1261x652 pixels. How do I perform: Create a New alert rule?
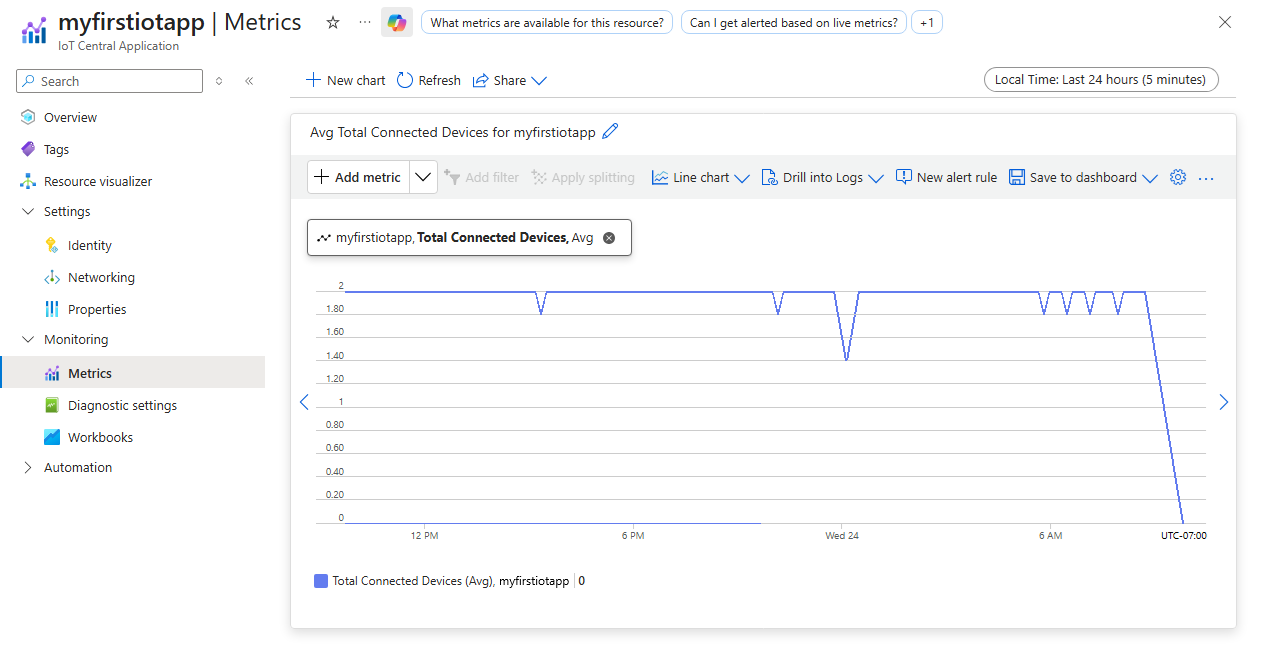pos(946,177)
